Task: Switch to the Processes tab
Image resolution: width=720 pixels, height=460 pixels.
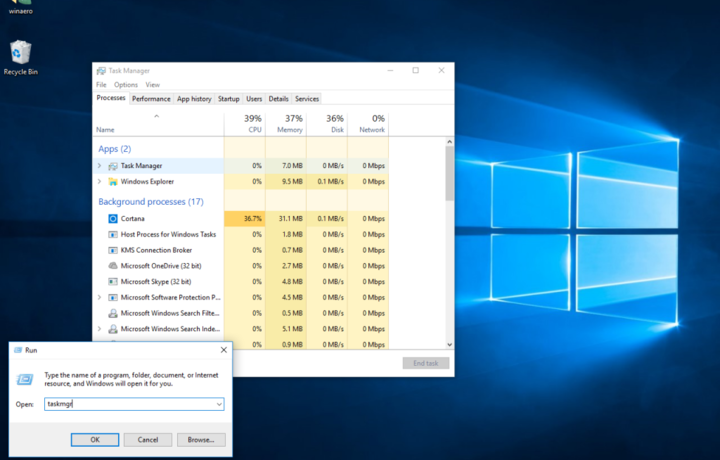Action: point(111,98)
